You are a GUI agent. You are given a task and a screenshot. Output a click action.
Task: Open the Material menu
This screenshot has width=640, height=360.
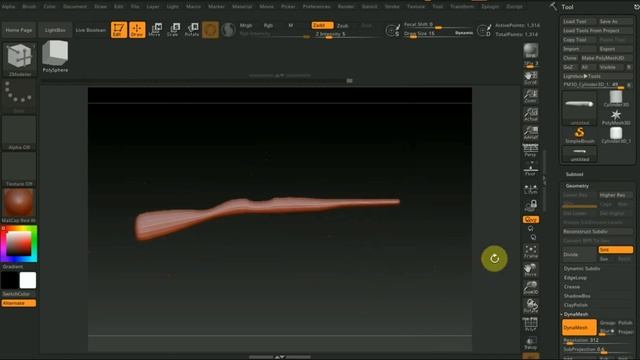[x=242, y=7]
